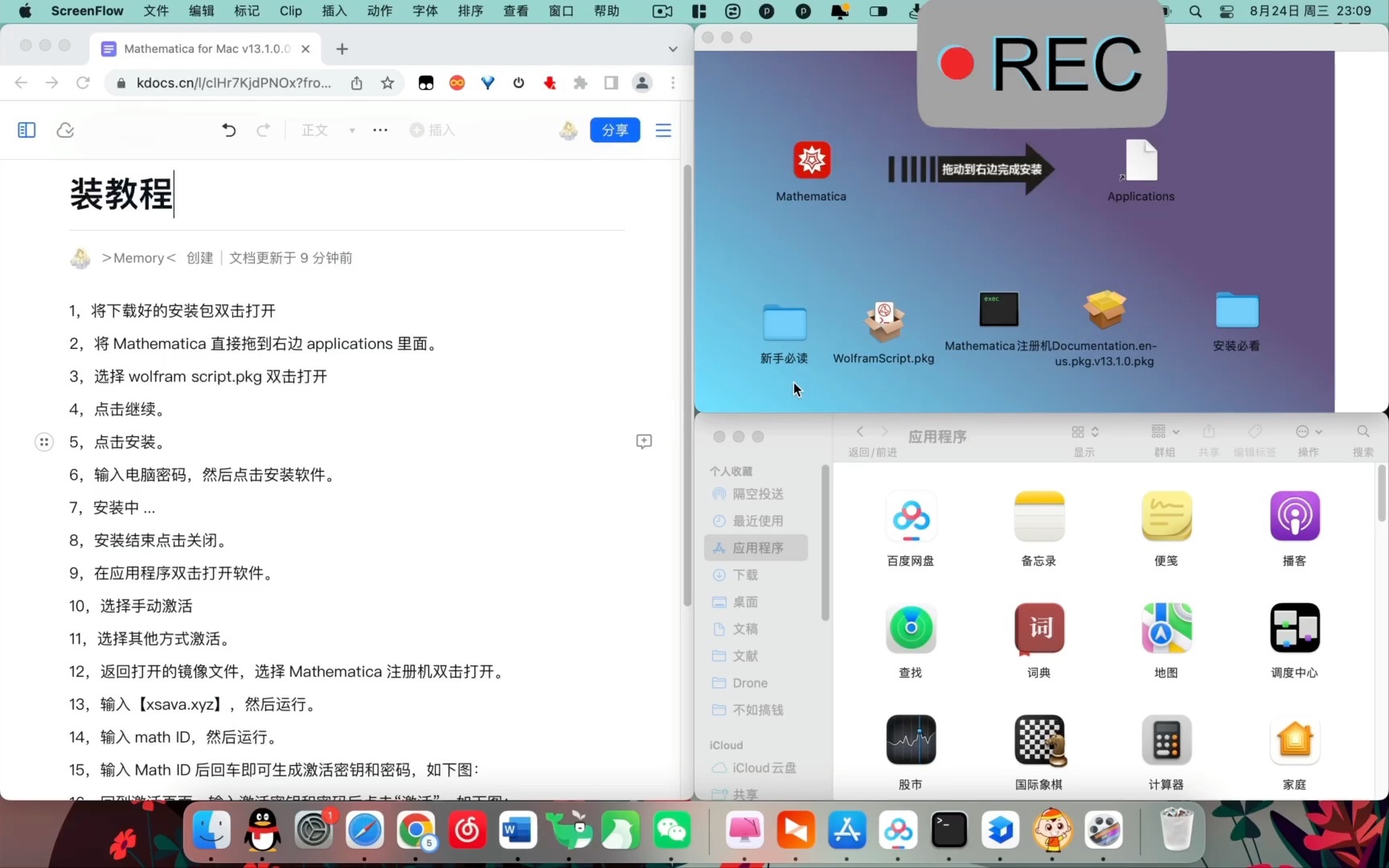Open a new Chrome tab
The height and width of the screenshot is (868, 1389).
pyautogui.click(x=342, y=49)
